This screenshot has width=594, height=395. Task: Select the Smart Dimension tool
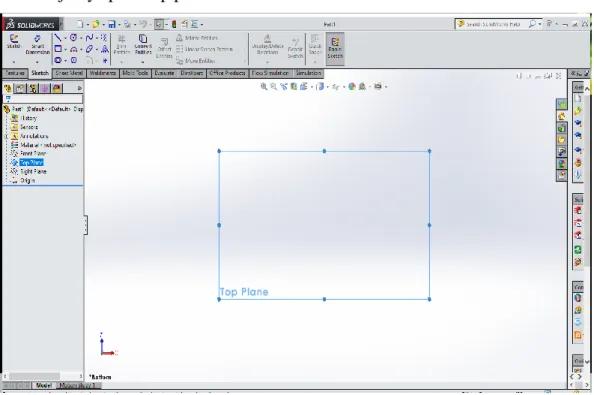point(37,45)
